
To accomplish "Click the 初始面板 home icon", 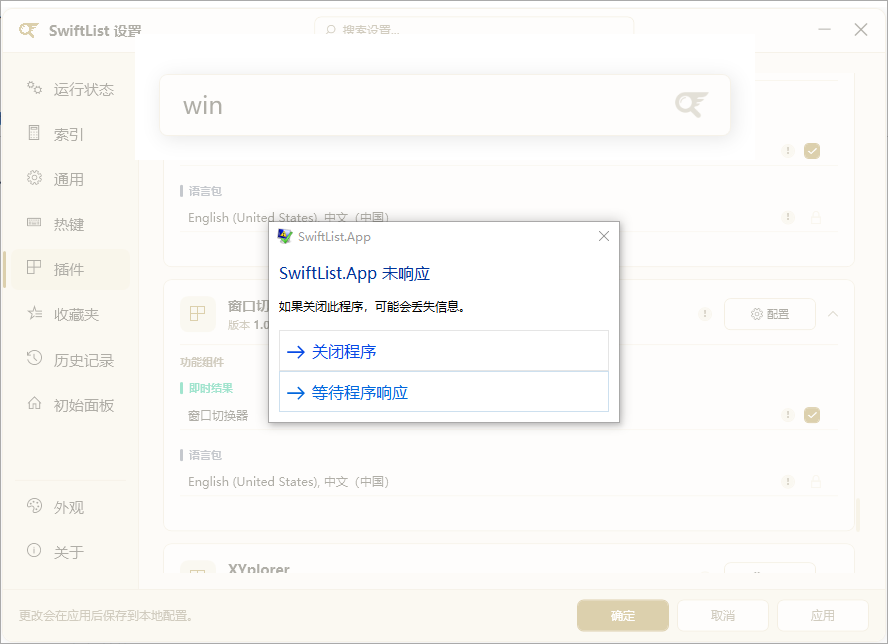I will (x=35, y=403).
